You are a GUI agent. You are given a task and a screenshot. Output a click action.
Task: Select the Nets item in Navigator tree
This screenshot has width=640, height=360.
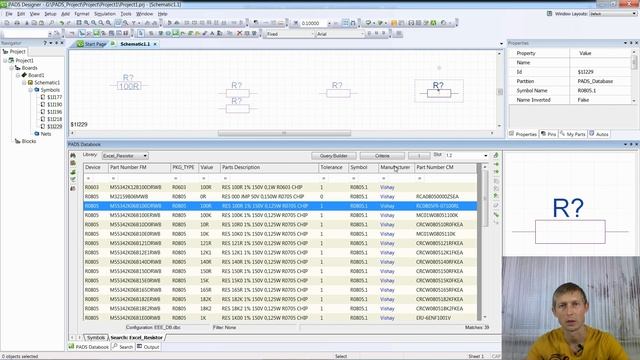pos(46,133)
